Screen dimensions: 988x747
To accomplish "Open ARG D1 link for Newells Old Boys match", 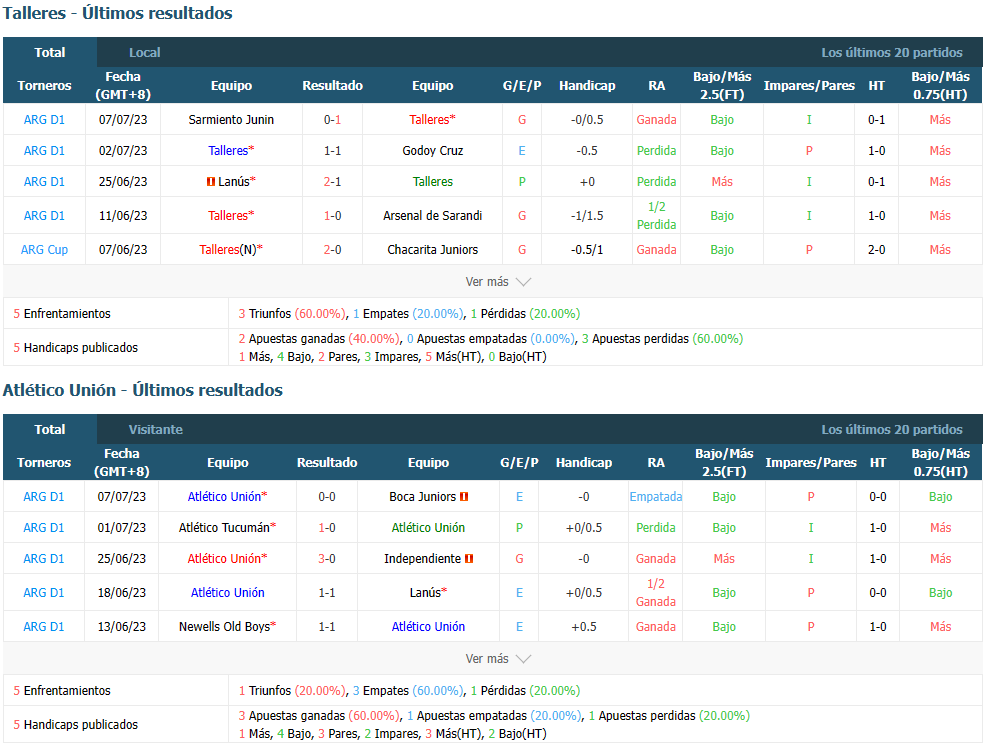I will [43, 626].
